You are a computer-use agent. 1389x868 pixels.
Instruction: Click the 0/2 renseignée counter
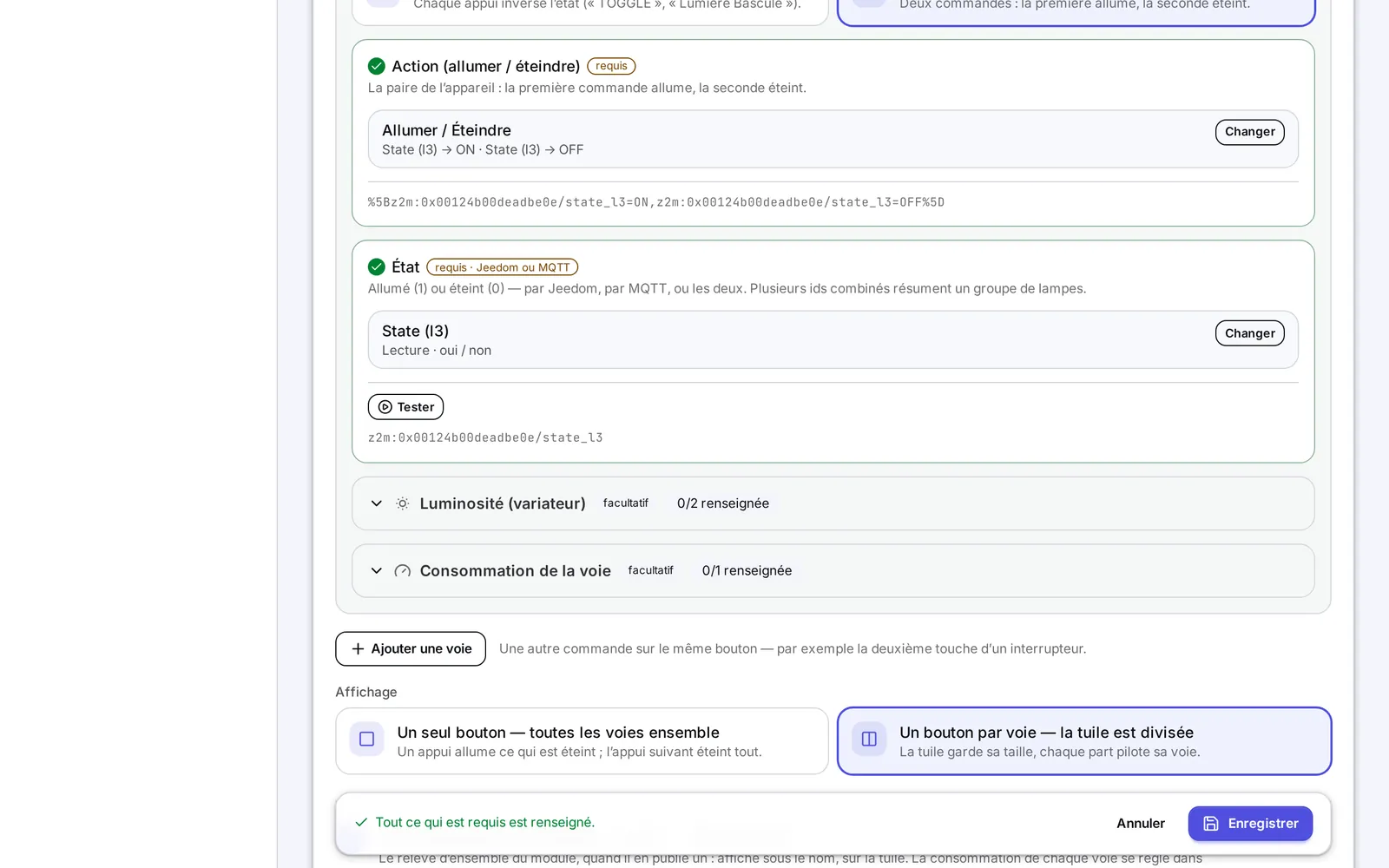pyautogui.click(x=723, y=503)
